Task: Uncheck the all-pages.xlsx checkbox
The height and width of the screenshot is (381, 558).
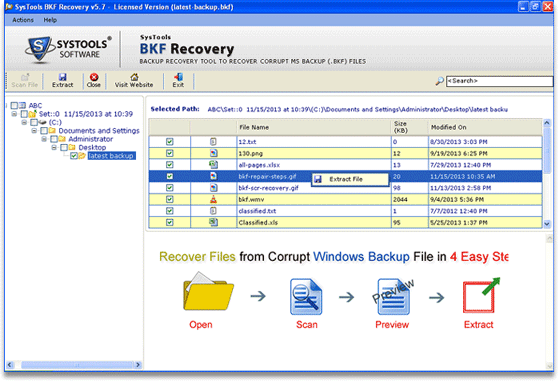Action: point(170,165)
